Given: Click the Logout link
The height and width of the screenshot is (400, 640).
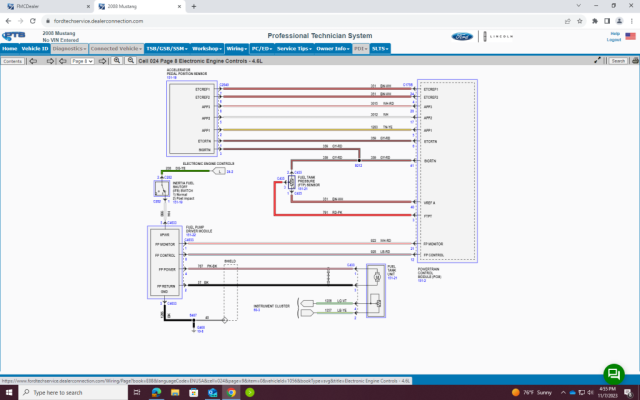Looking at the screenshot, I should 613,40.
